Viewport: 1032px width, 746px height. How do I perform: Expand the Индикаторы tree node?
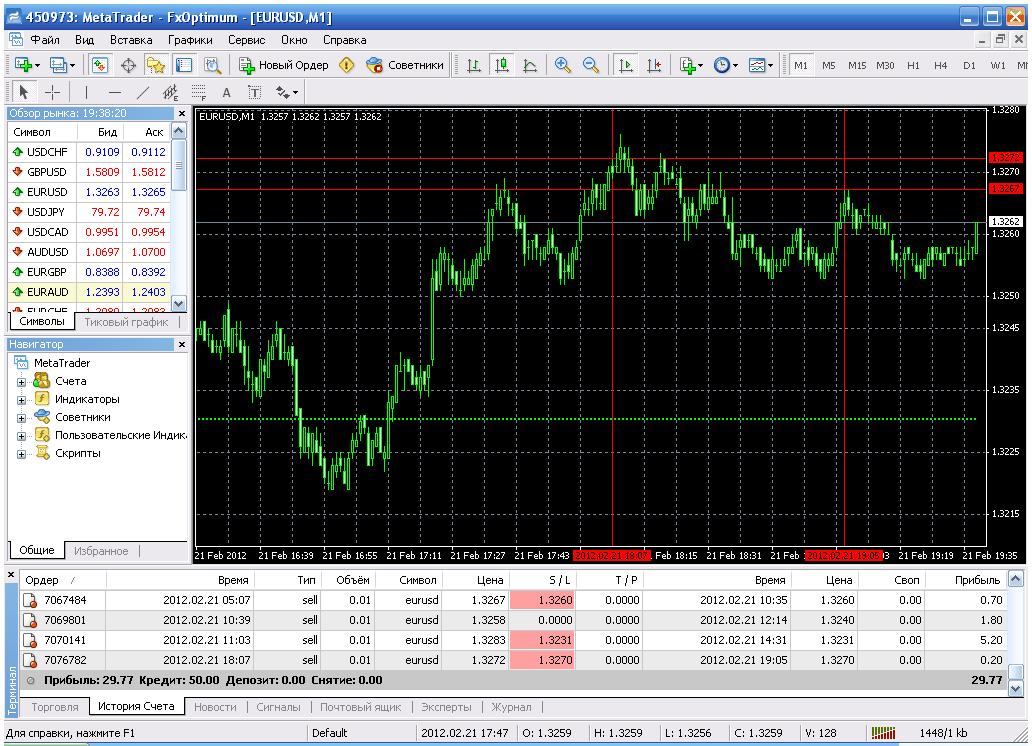coord(21,399)
